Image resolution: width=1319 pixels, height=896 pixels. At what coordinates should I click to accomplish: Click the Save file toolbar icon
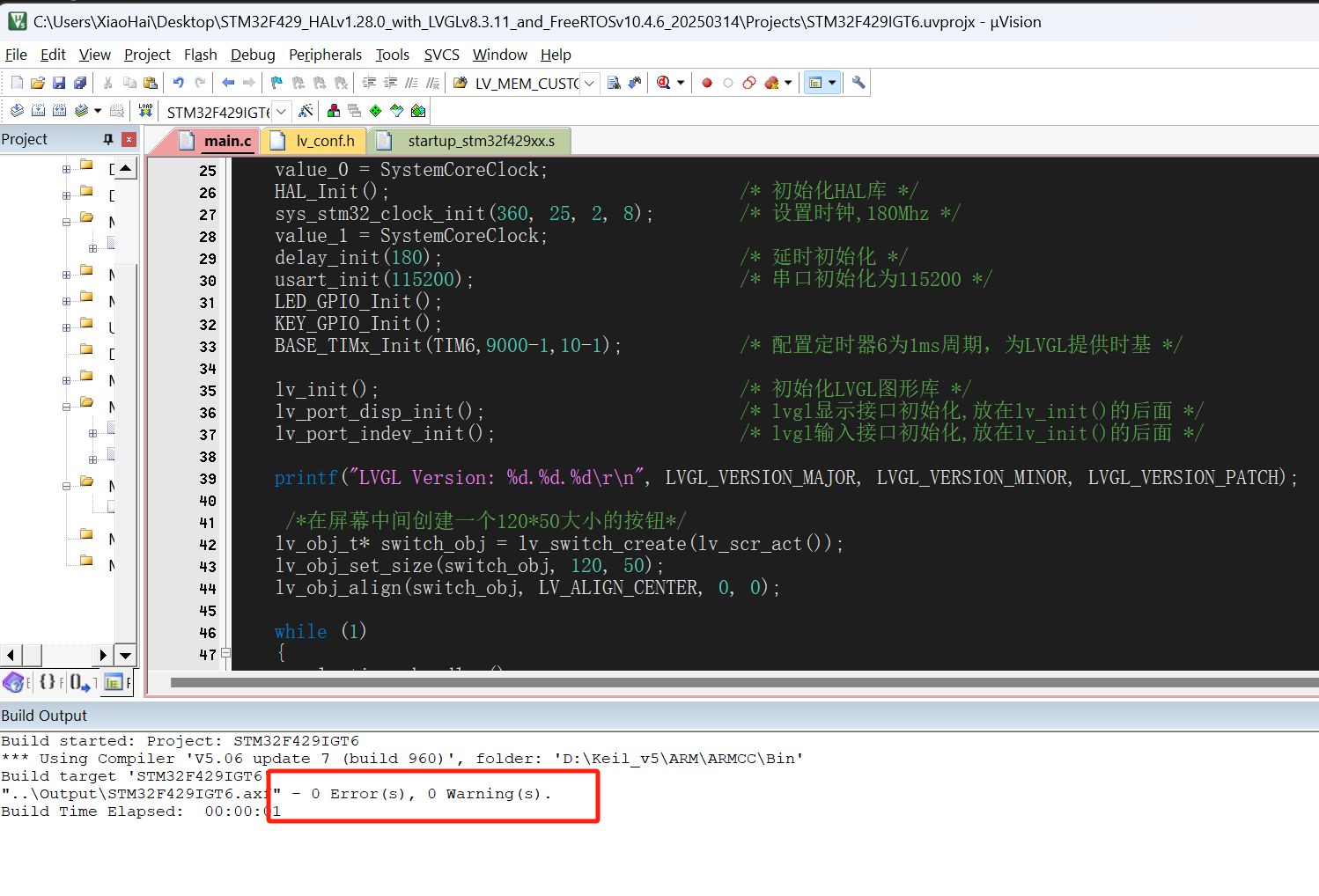(x=59, y=83)
